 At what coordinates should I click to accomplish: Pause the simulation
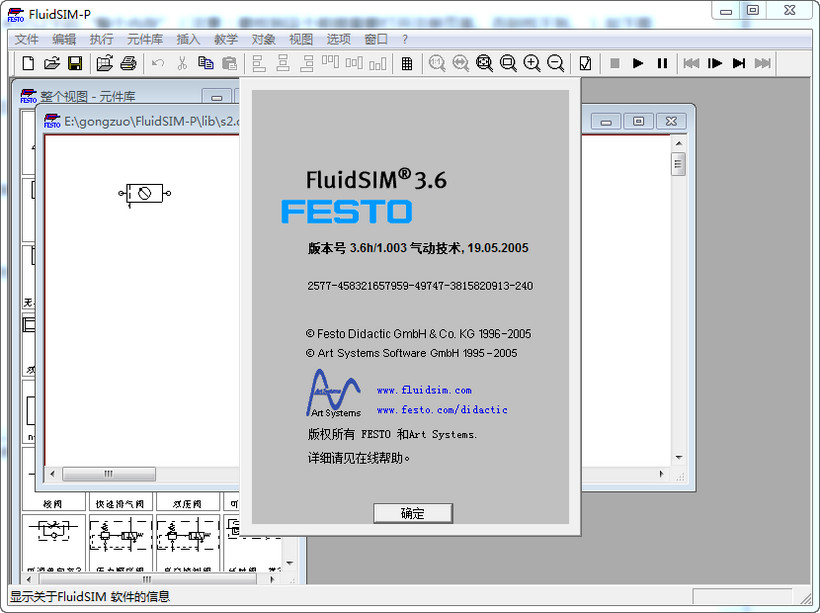pos(662,64)
